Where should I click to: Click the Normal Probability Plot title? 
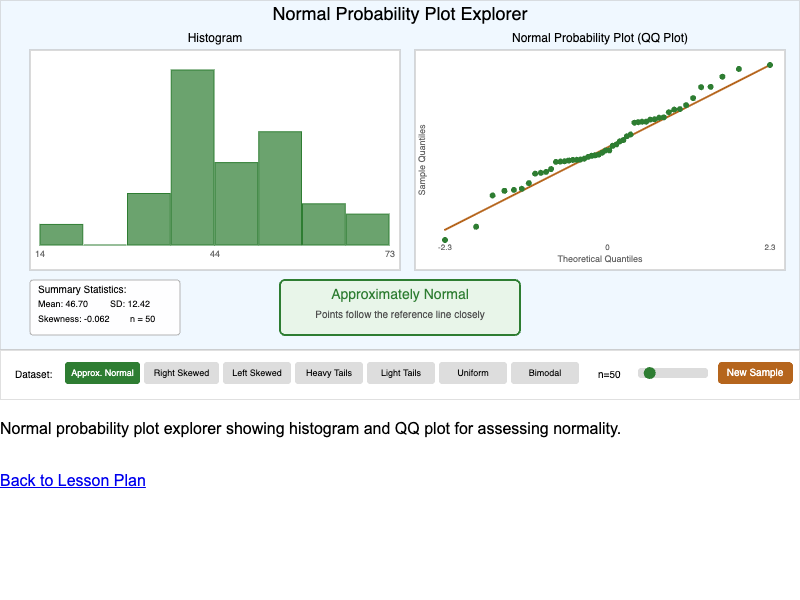[599, 38]
